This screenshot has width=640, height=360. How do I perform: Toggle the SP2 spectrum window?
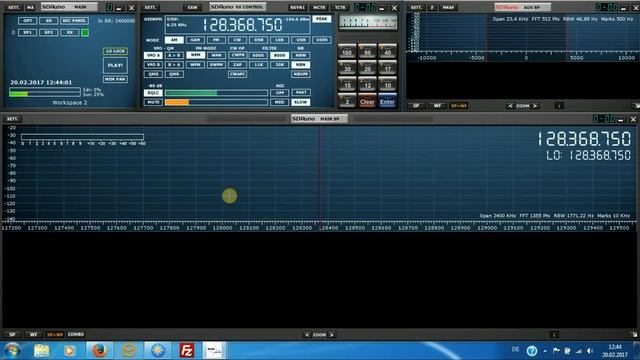[x=49, y=32]
